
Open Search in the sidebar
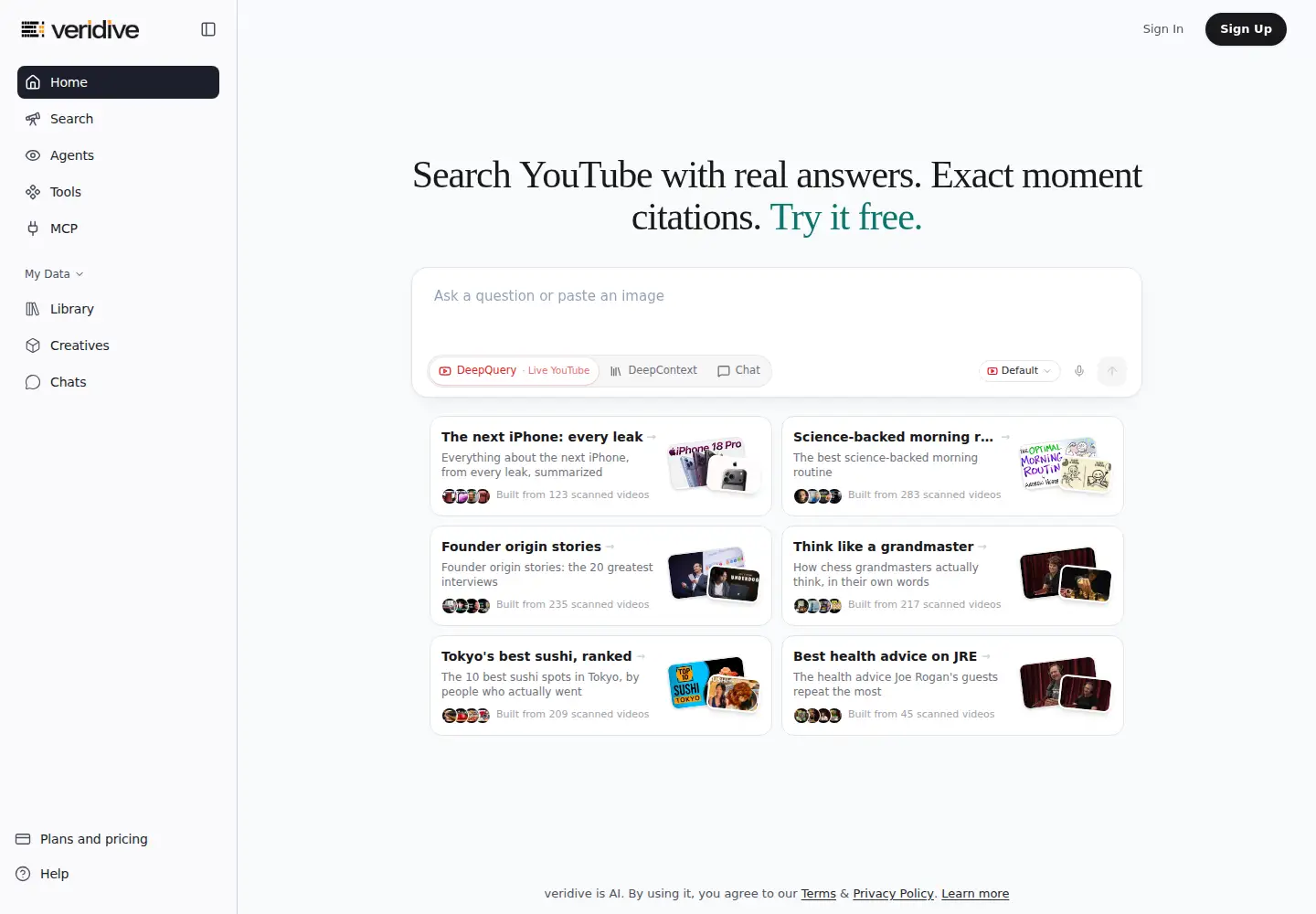point(118,119)
